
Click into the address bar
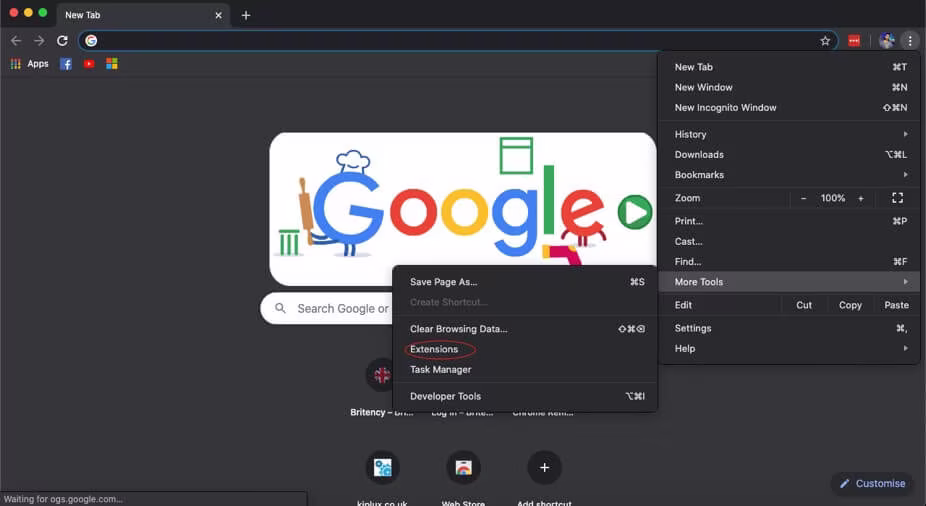tap(458, 41)
